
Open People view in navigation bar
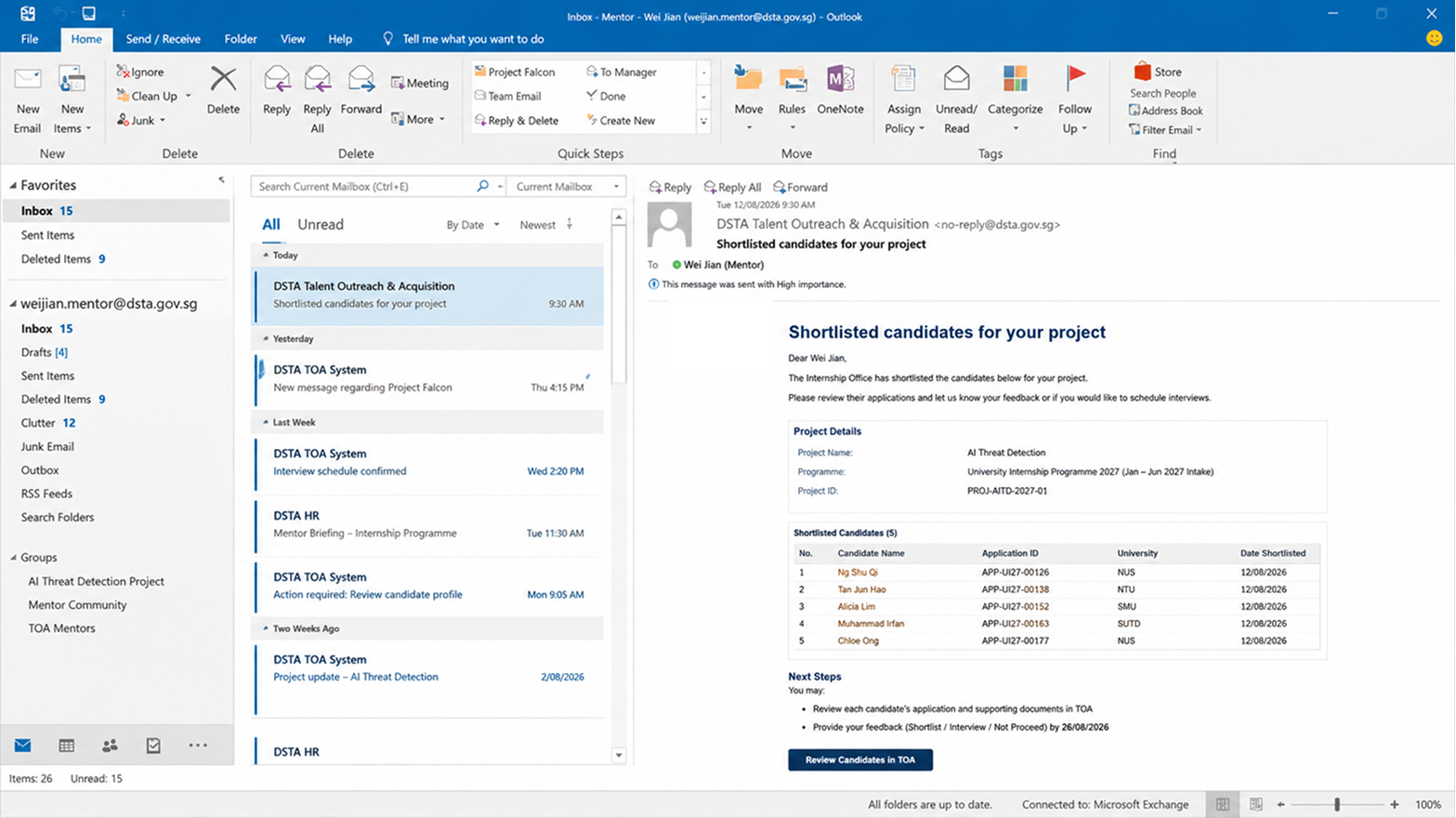point(110,745)
